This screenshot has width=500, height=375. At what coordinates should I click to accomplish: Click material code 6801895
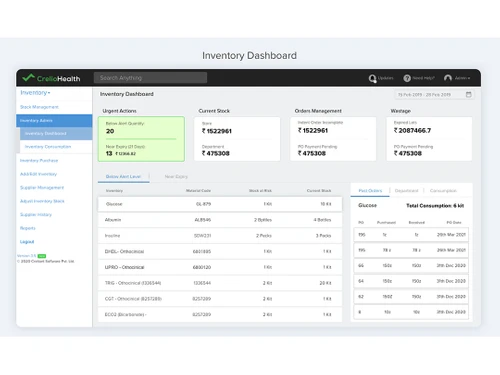click(x=202, y=251)
